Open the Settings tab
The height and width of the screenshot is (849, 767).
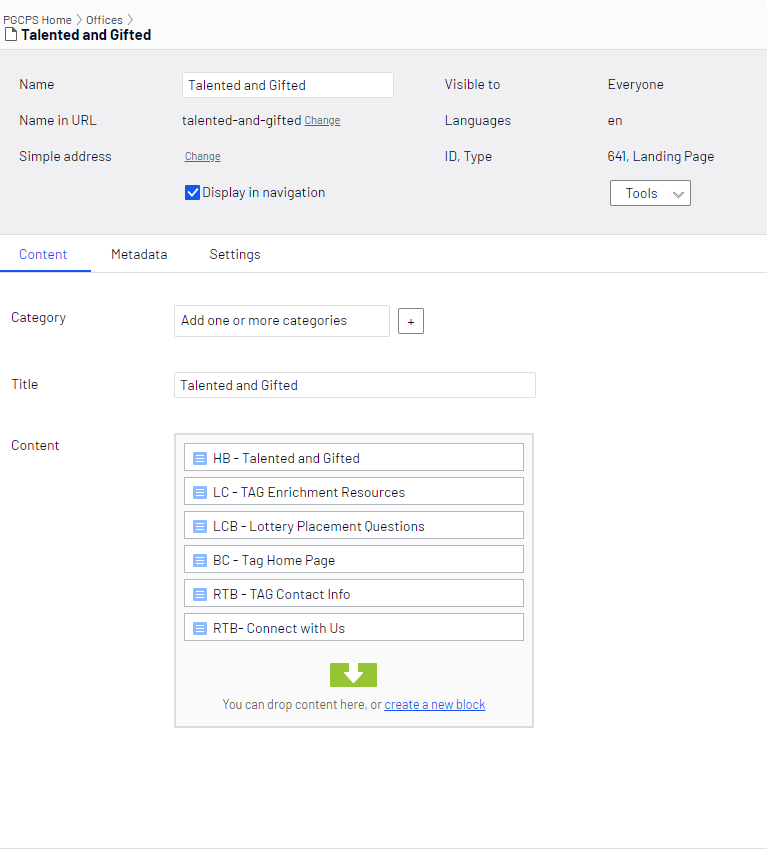[x=235, y=255]
